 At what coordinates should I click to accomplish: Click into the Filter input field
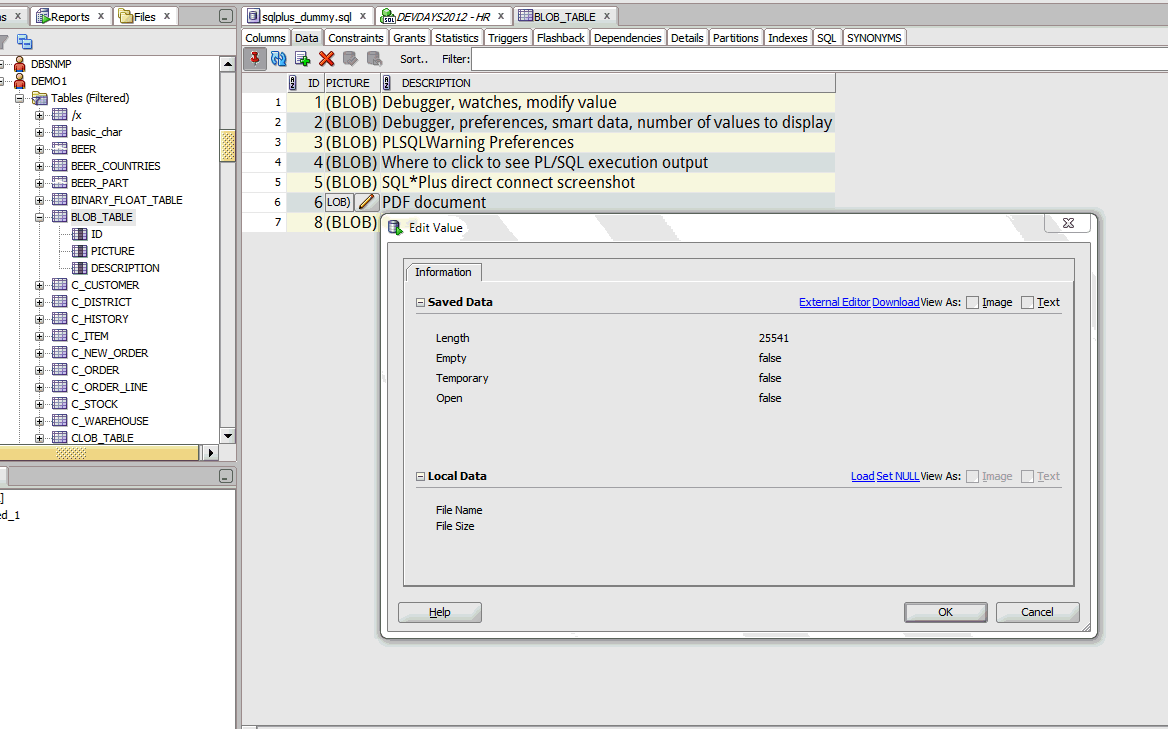click(x=800, y=59)
